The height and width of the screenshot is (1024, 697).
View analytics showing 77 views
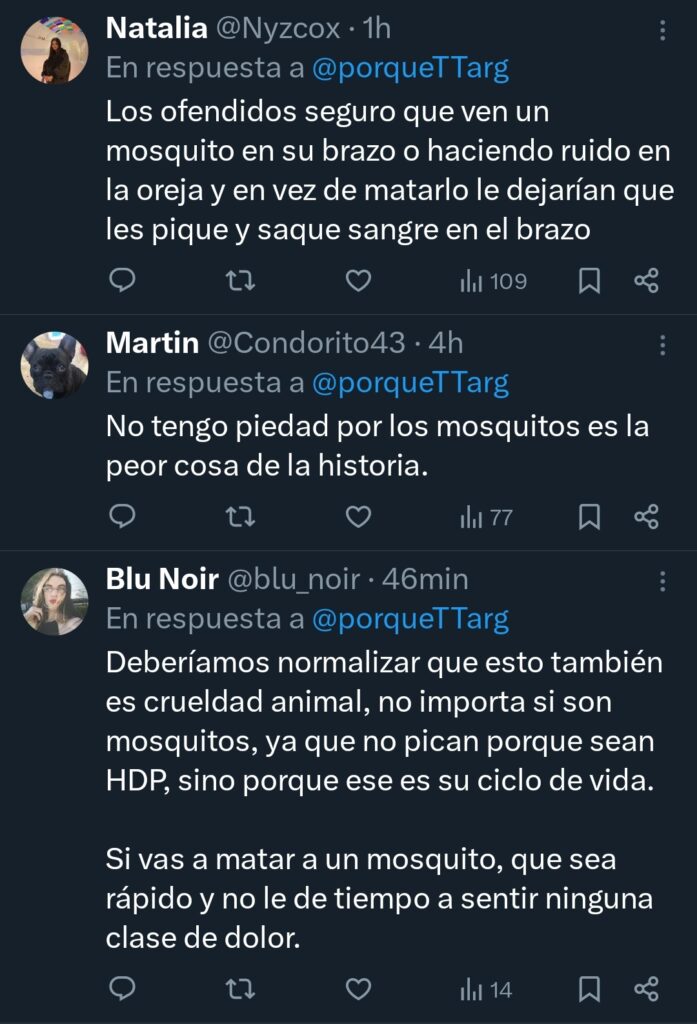[x=486, y=516]
